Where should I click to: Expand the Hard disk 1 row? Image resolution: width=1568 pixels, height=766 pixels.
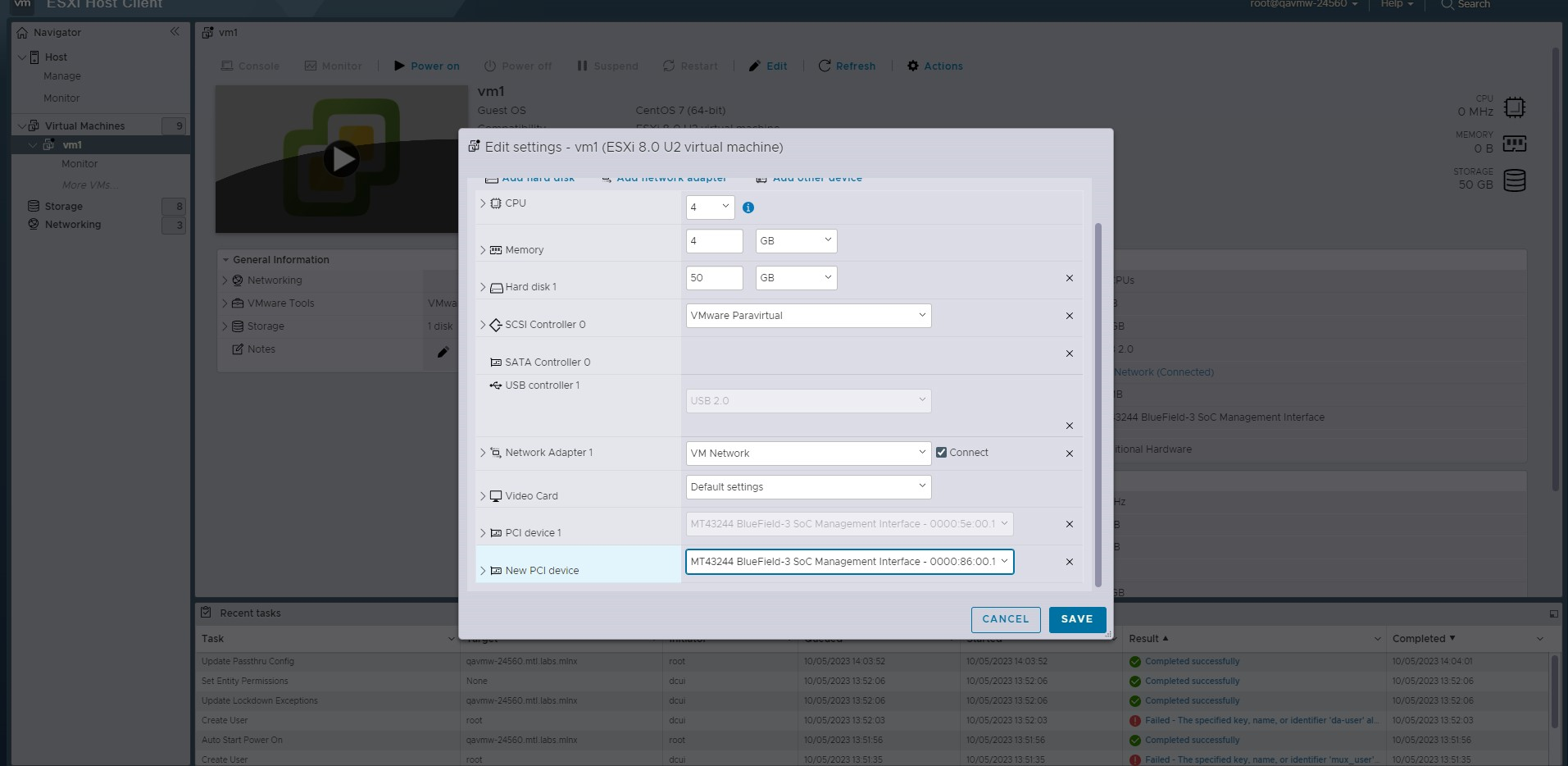483,287
